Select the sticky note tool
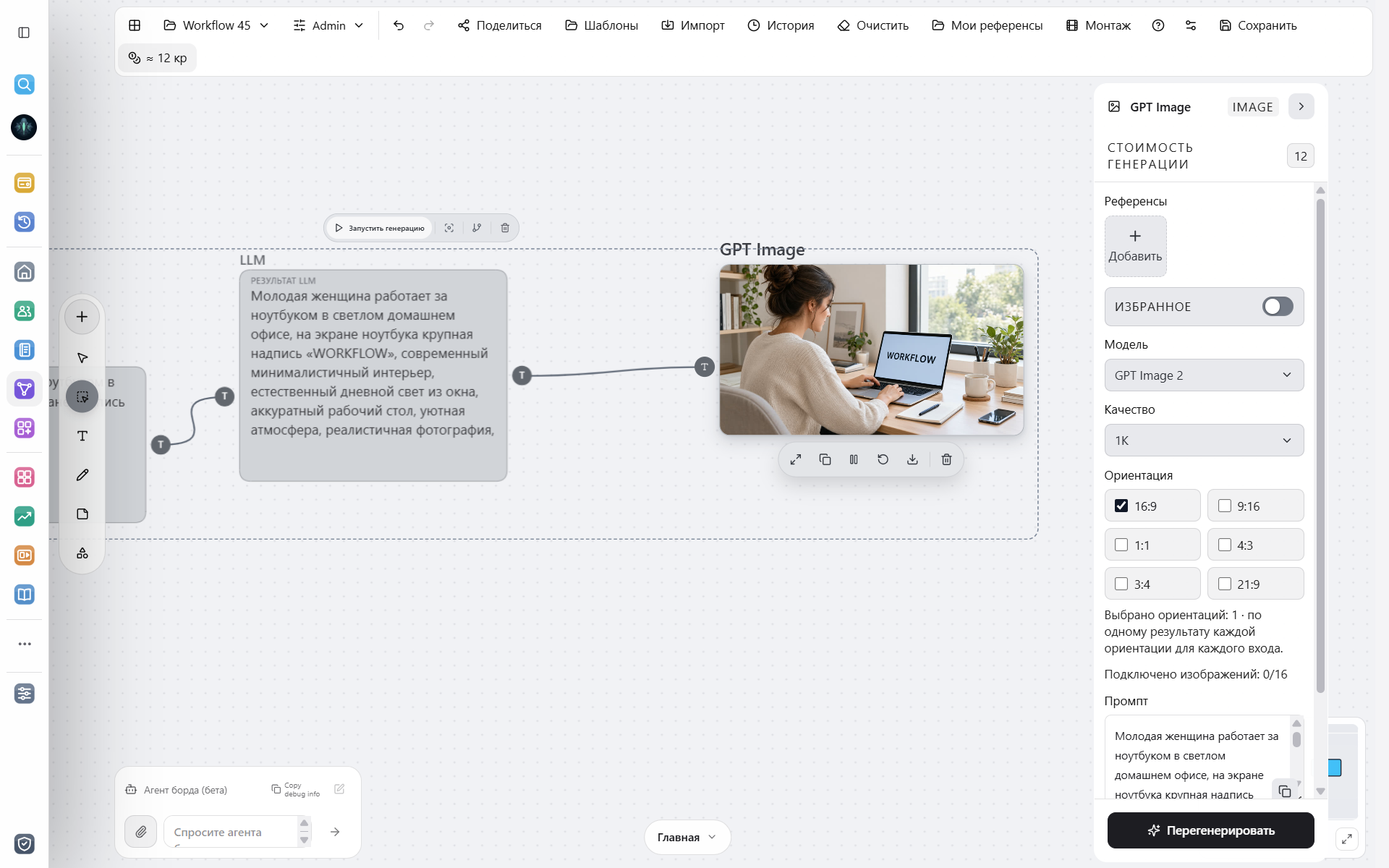The height and width of the screenshot is (868, 1389). click(82, 514)
